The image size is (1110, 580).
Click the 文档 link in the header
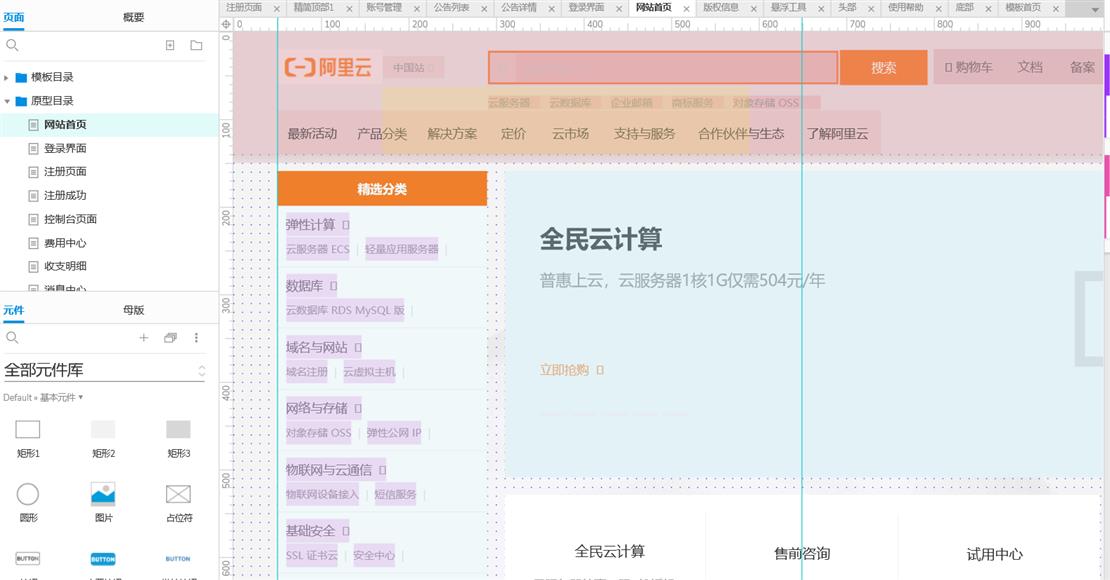click(1030, 67)
